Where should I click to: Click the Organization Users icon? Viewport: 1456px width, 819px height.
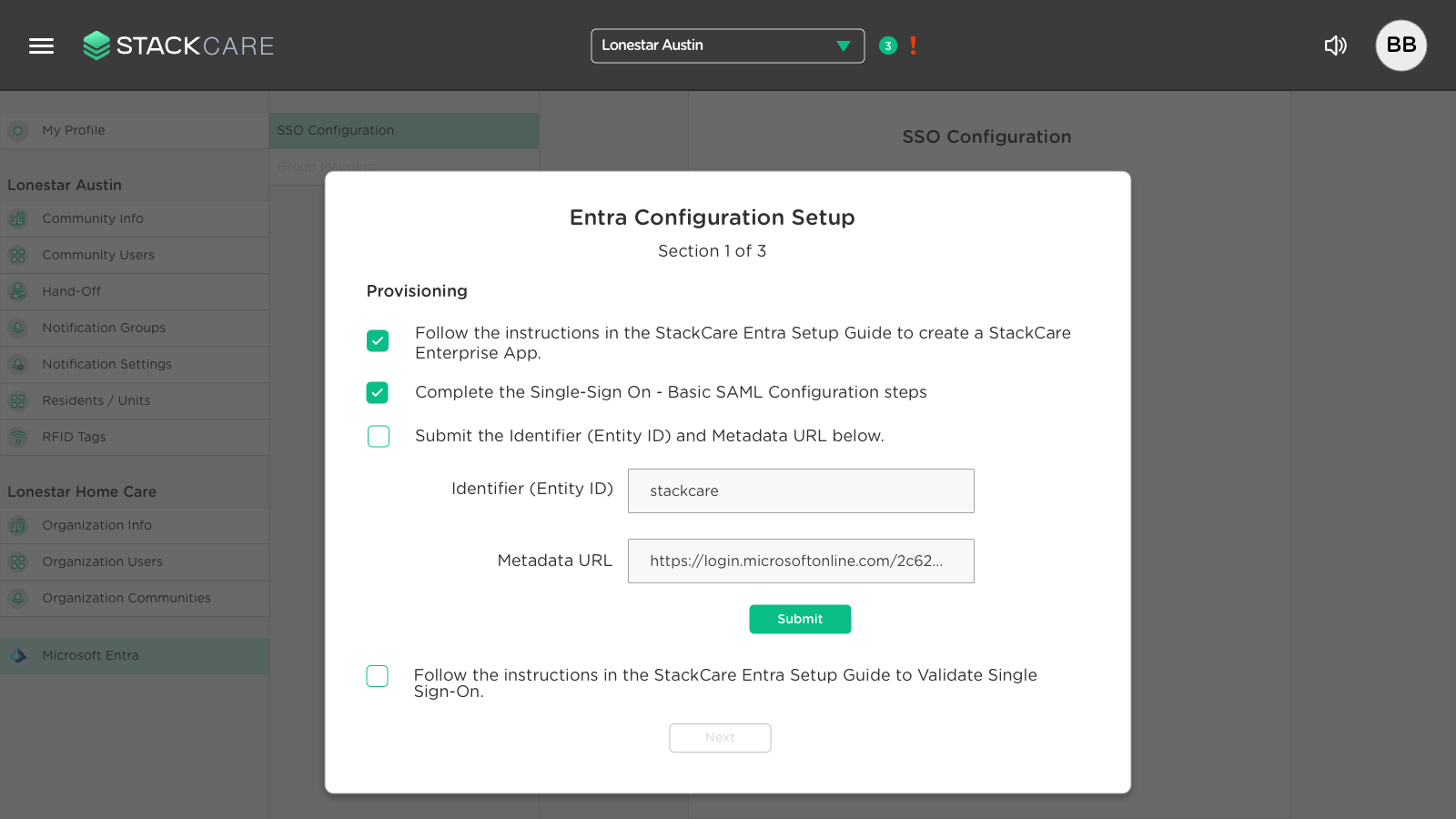pos(18,562)
